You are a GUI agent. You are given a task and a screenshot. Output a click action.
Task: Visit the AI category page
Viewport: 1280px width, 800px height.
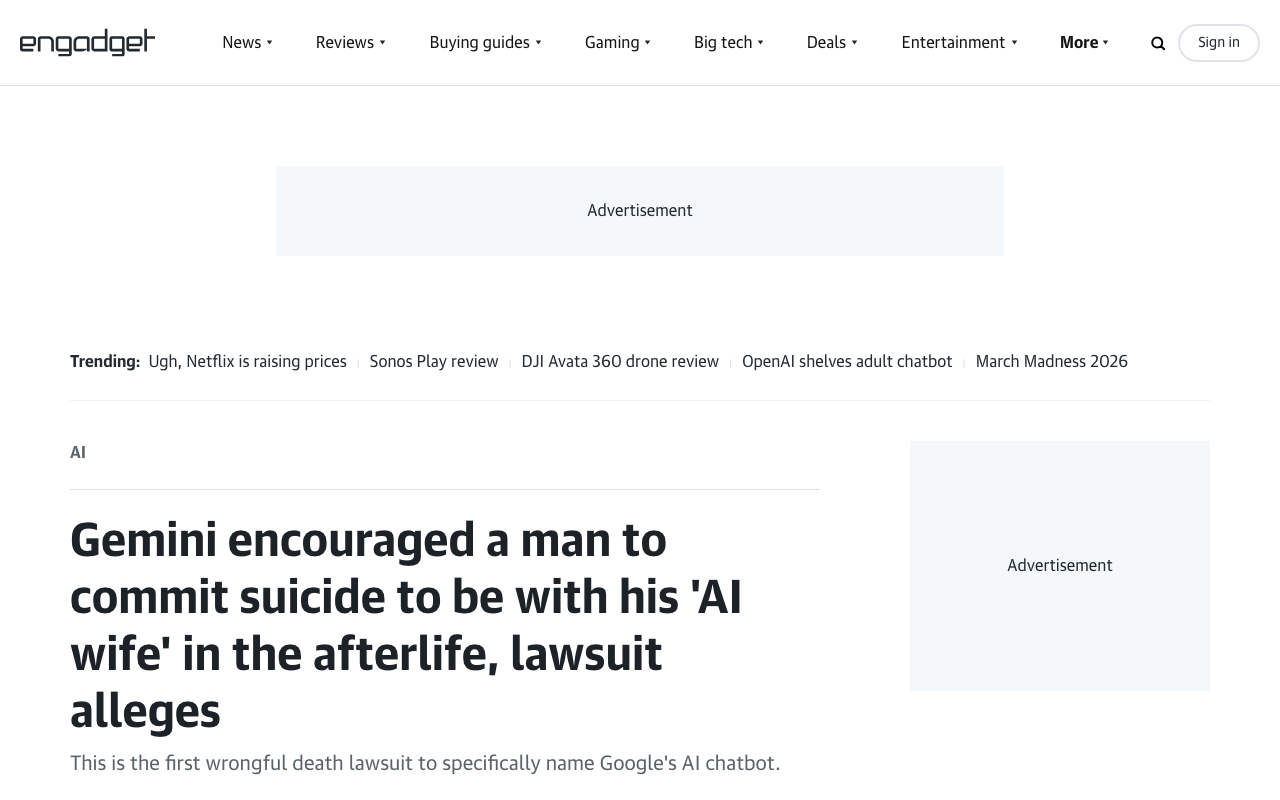pyautogui.click(x=78, y=452)
